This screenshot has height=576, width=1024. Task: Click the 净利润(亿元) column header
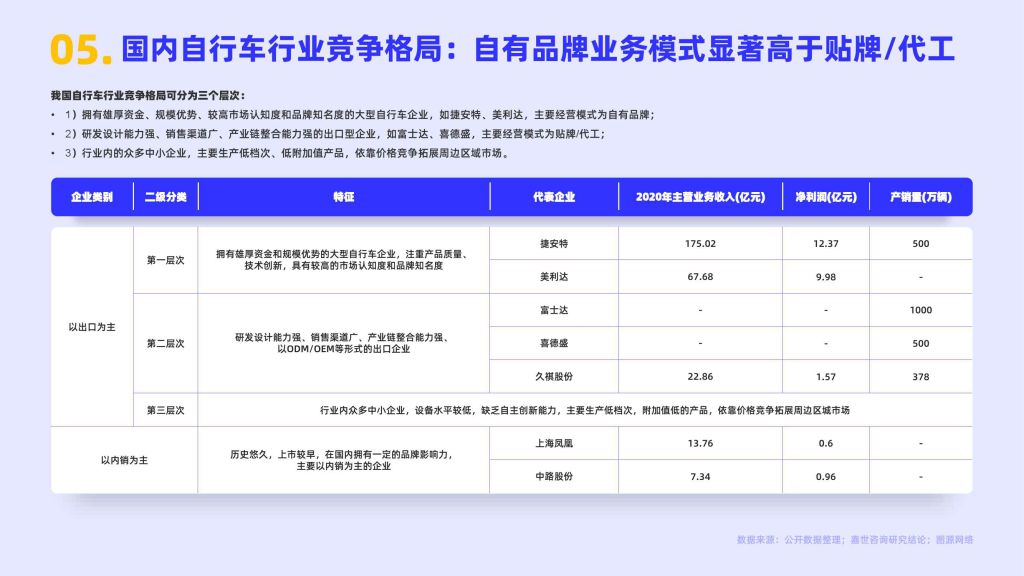click(825, 197)
